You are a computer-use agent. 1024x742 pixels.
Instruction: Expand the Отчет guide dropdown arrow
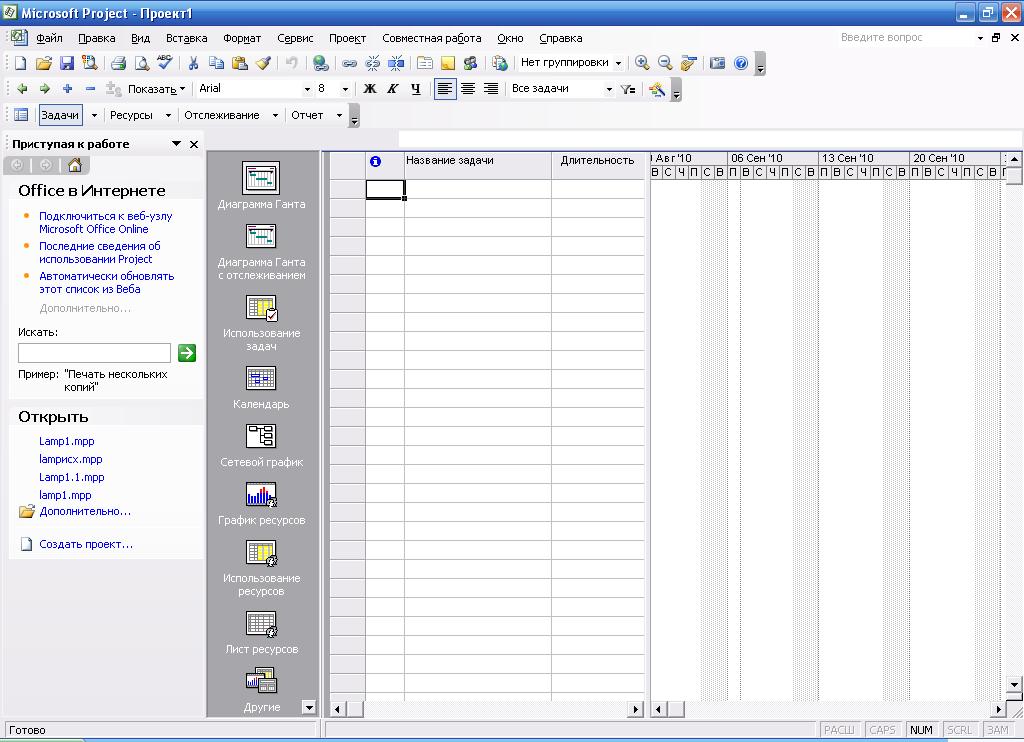(x=339, y=115)
